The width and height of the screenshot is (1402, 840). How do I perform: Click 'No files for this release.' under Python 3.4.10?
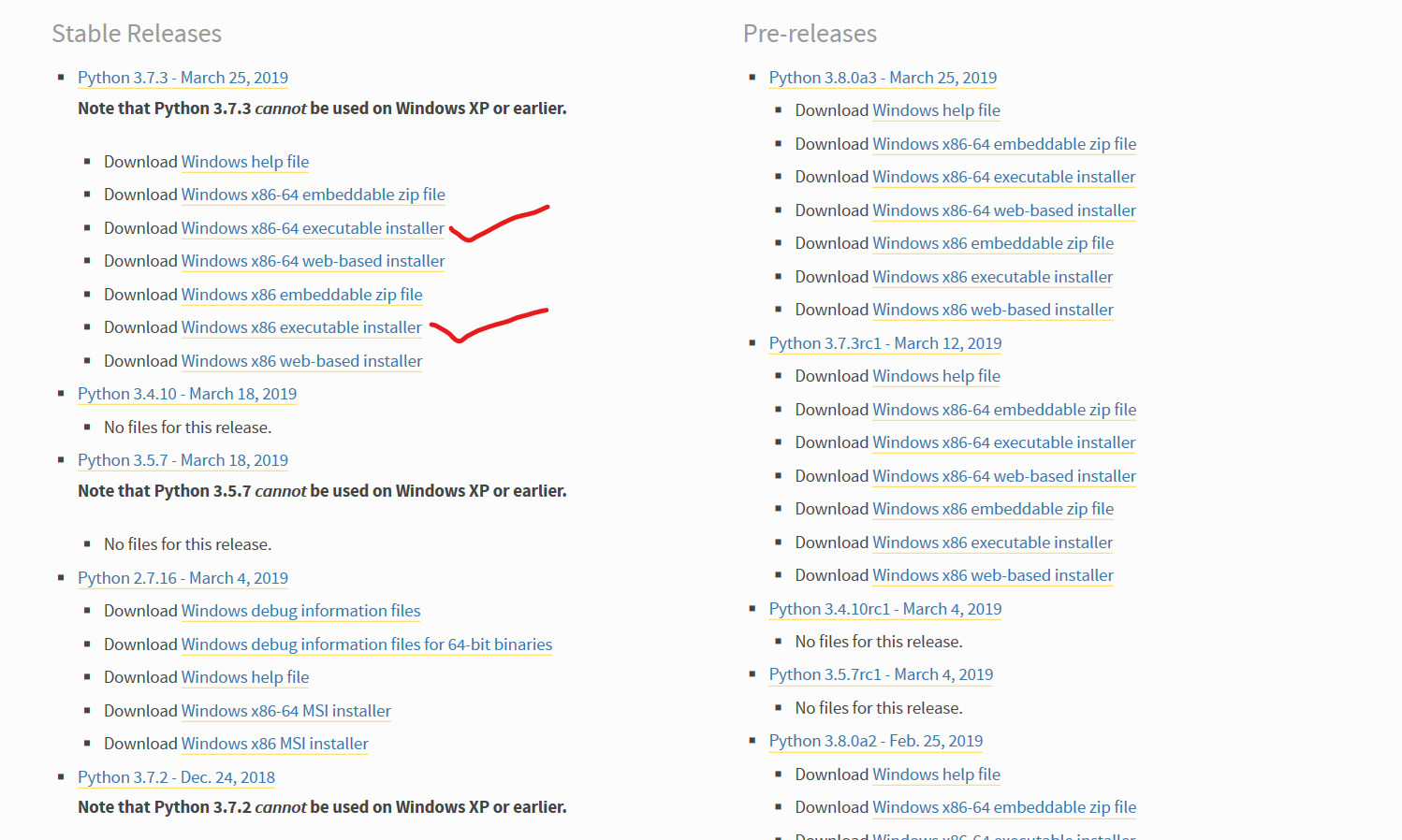click(x=188, y=427)
